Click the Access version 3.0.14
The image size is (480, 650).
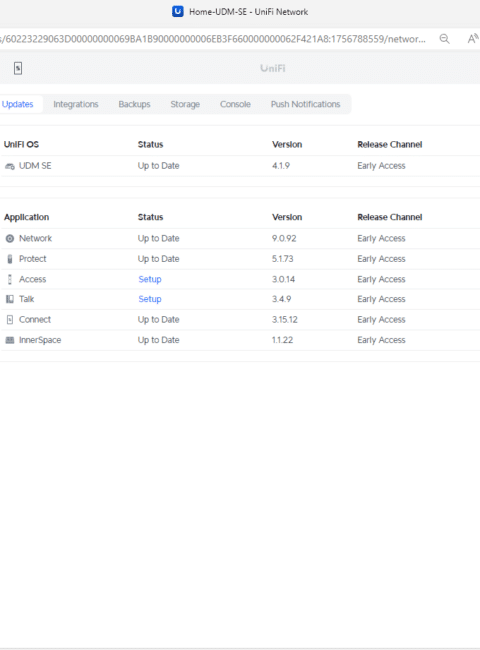point(283,279)
